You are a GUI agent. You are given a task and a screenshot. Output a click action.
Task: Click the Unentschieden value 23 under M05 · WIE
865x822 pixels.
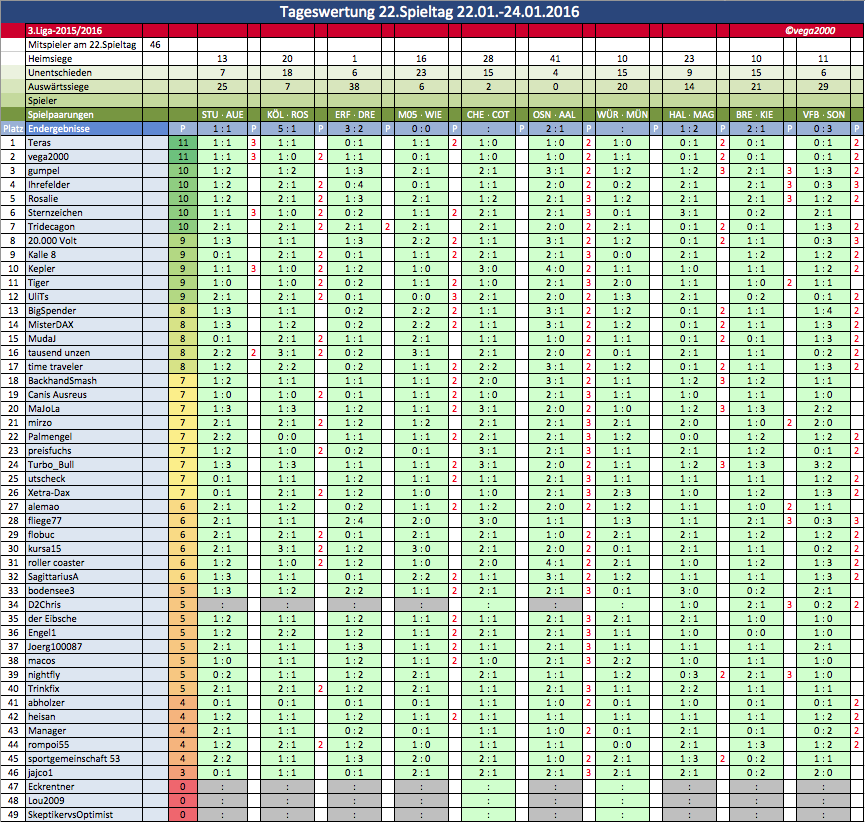(x=421, y=73)
